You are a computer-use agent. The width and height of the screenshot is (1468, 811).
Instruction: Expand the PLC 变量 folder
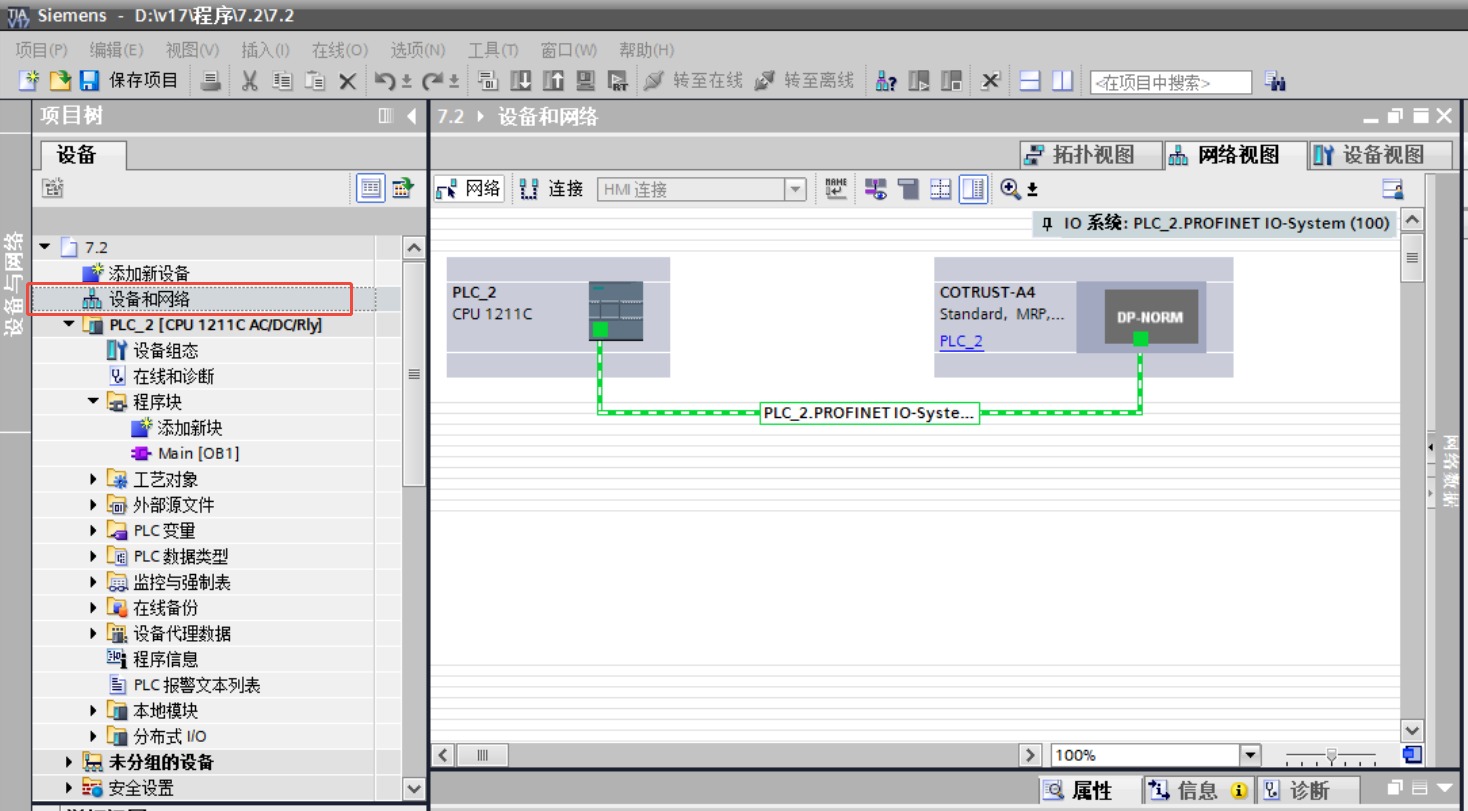[93, 531]
